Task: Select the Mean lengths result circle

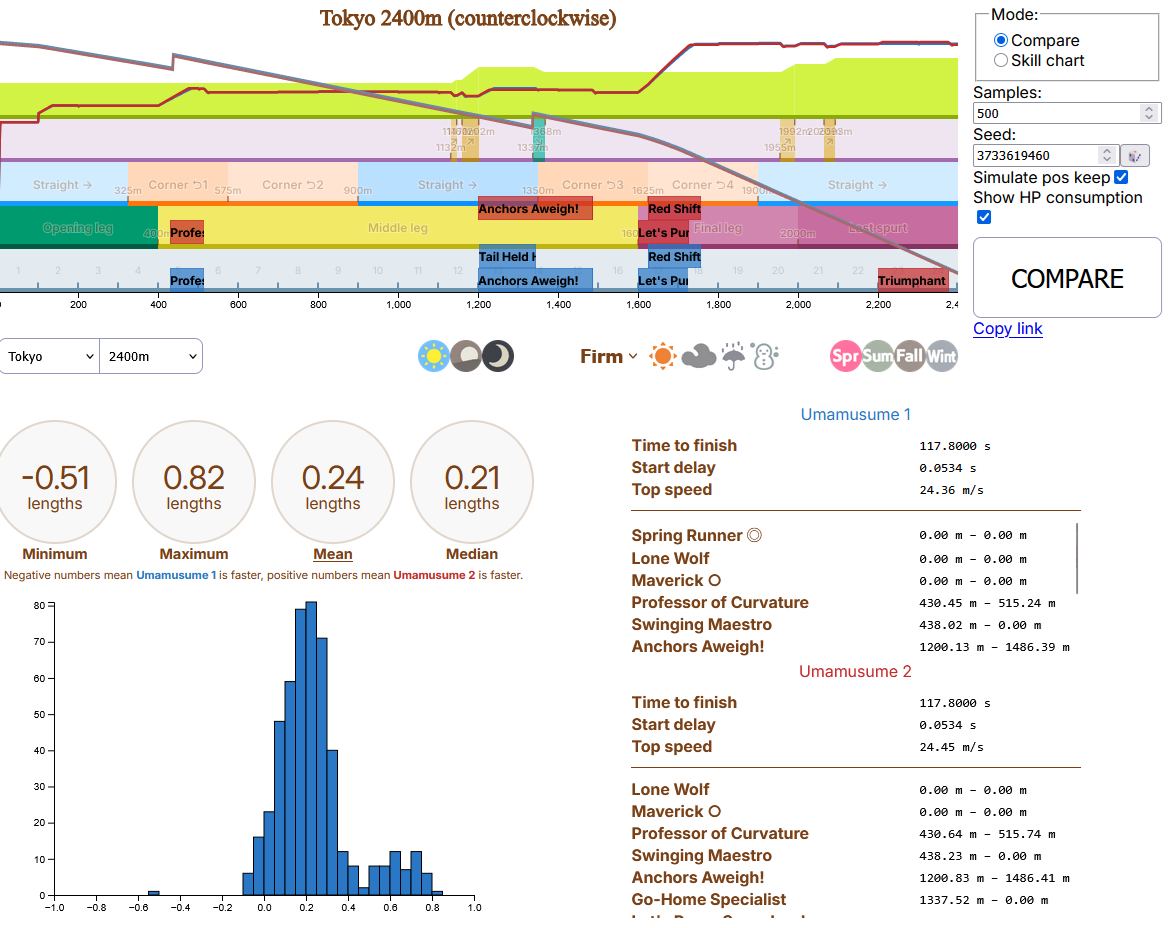Action: 333,482
